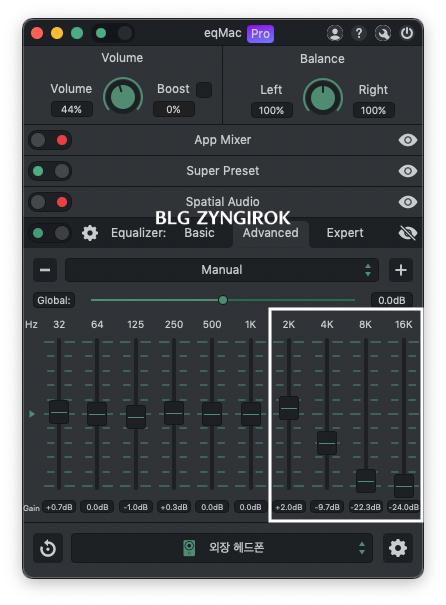Click the +2.0dB gain field
The width and height of the screenshot is (446, 605).
(x=289, y=507)
